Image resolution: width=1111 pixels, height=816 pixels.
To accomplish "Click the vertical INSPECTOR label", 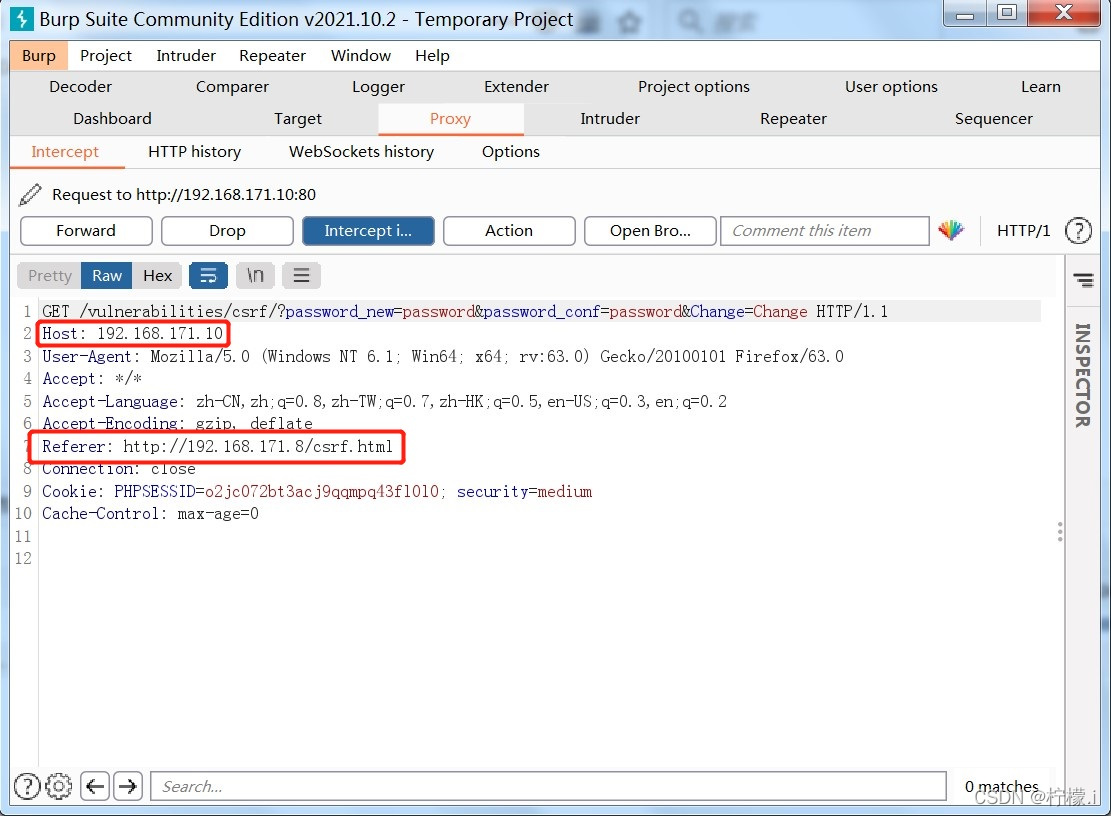I will point(1083,375).
